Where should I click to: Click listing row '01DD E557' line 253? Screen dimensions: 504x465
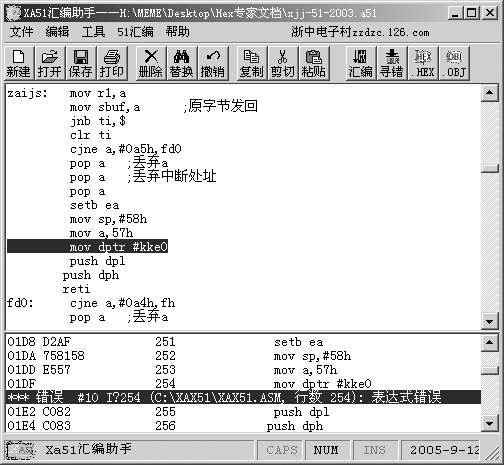[243, 370]
